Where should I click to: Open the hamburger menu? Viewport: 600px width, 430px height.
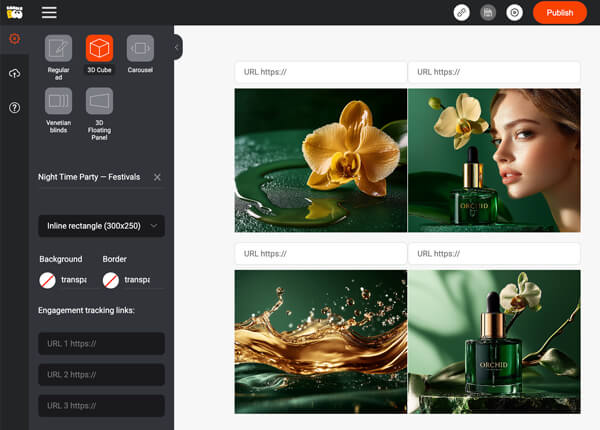(49, 12)
